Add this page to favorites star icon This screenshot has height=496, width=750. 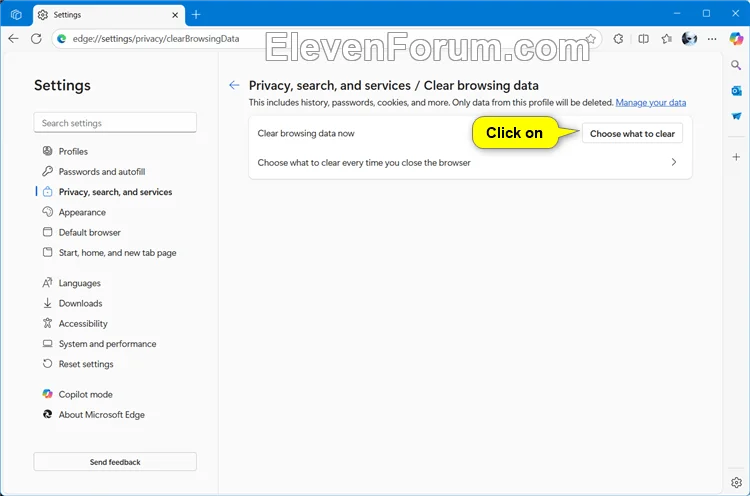(591, 39)
